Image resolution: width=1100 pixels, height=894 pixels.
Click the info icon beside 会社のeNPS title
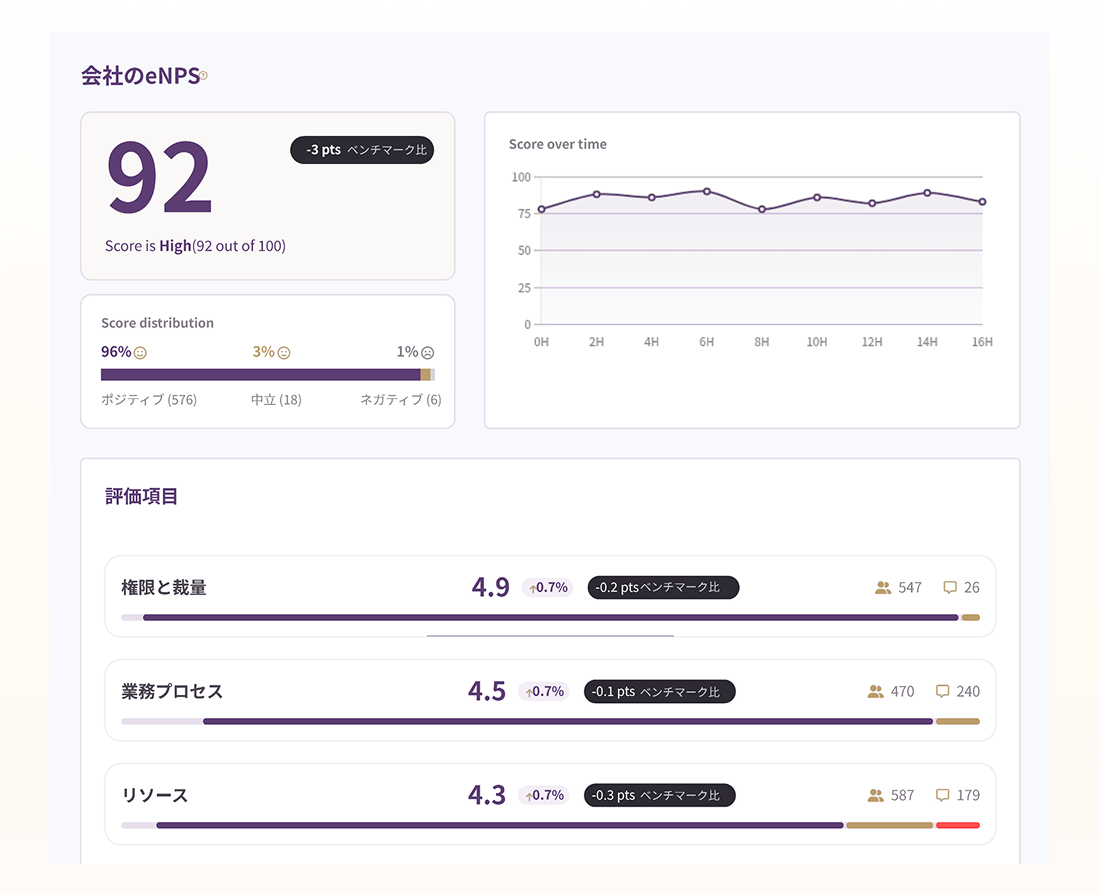(203, 75)
